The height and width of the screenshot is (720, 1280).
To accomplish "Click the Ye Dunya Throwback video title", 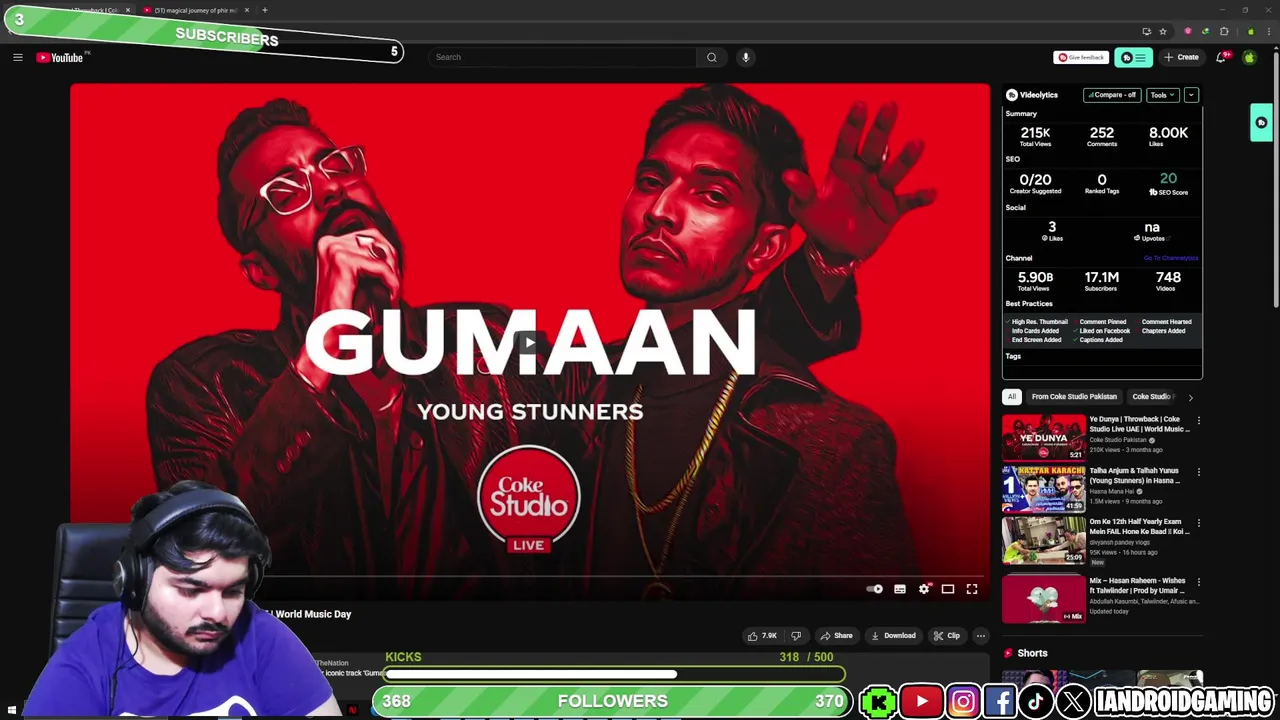I will pos(1139,424).
